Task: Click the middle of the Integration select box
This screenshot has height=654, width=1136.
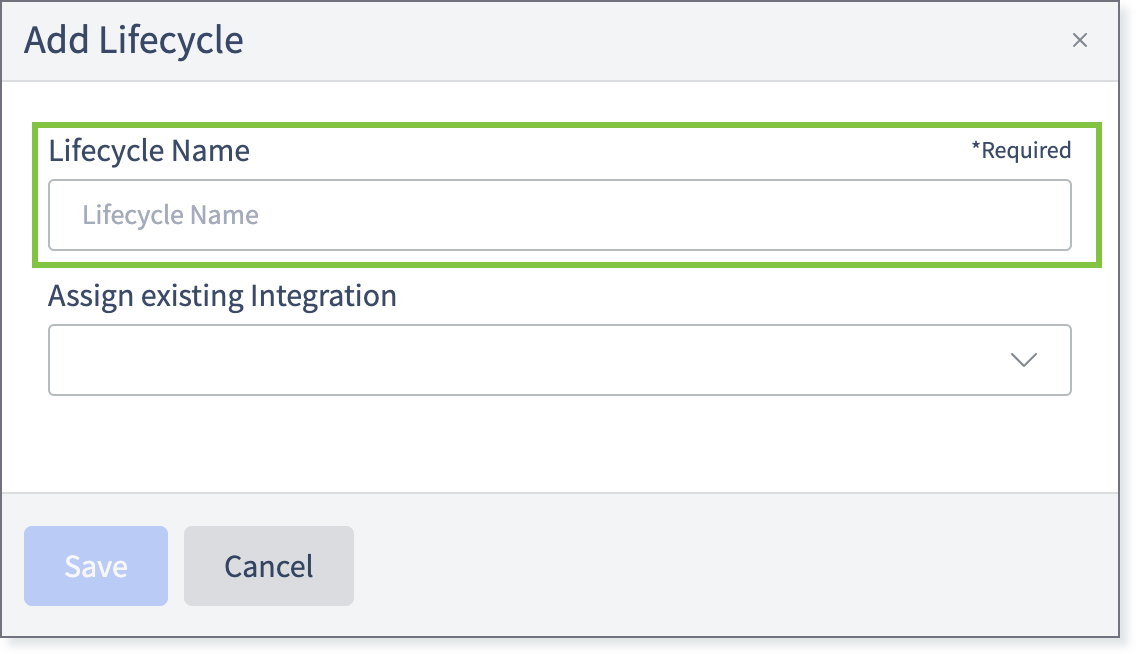Action: (559, 360)
